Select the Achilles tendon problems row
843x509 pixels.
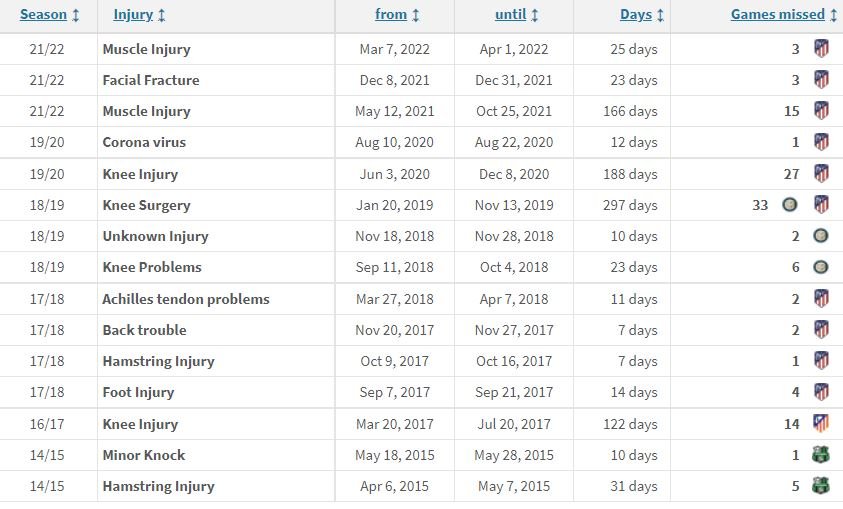(x=422, y=299)
